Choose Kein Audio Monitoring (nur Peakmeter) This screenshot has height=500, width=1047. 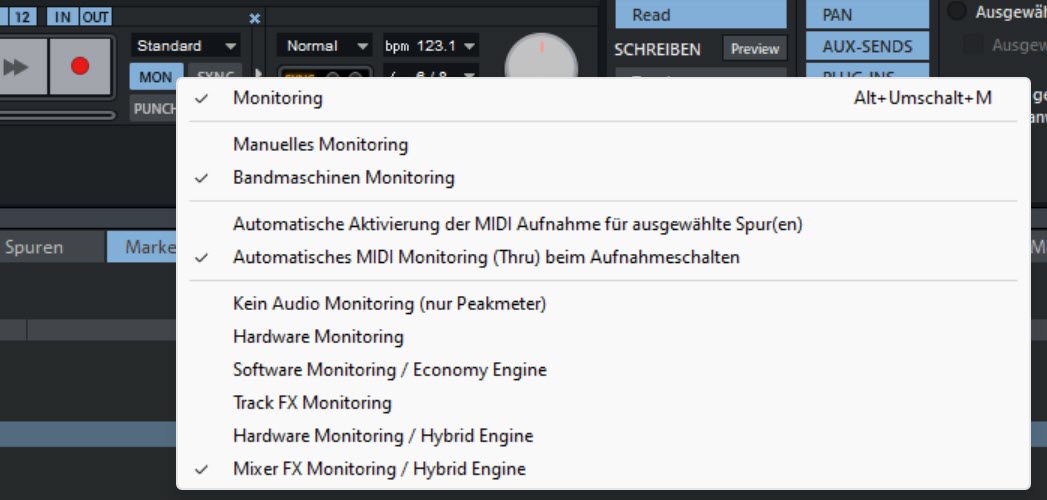[603, 304]
